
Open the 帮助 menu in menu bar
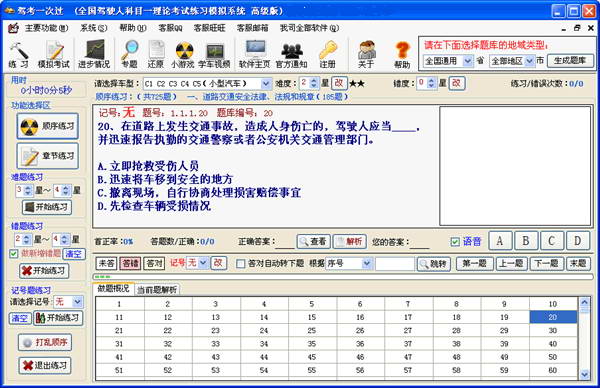point(133,28)
